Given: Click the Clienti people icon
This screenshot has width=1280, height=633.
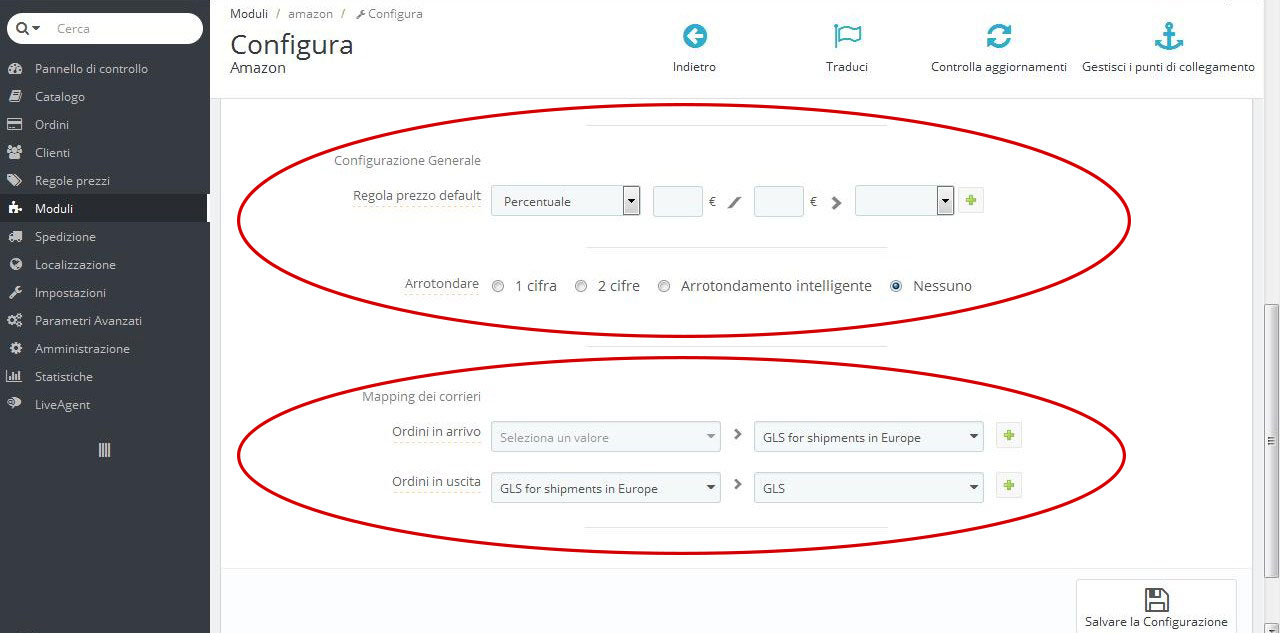Looking at the screenshot, I should (x=15, y=153).
